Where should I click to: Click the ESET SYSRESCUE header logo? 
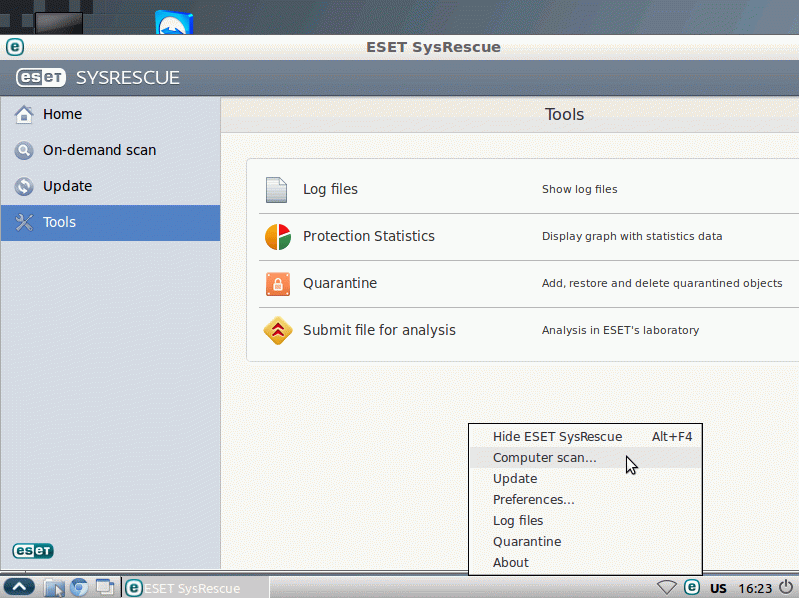pyautogui.click(x=97, y=77)
